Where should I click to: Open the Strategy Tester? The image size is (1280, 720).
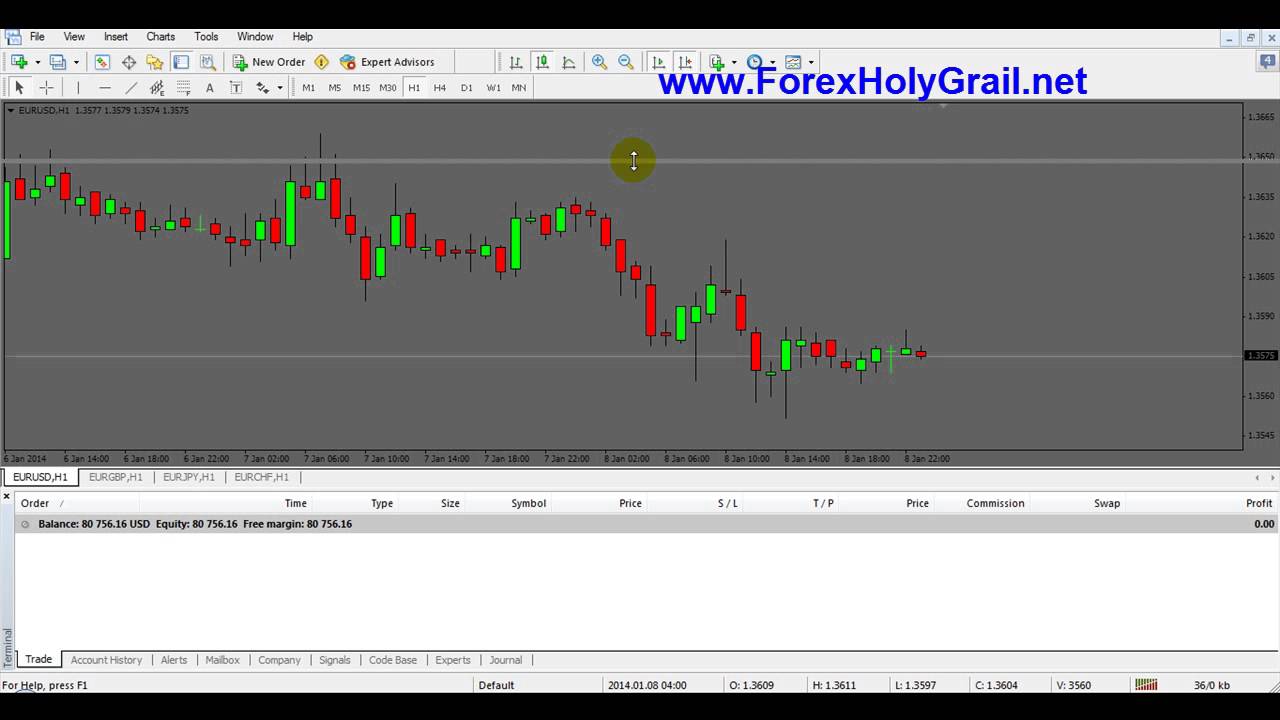tap(207, 62)
